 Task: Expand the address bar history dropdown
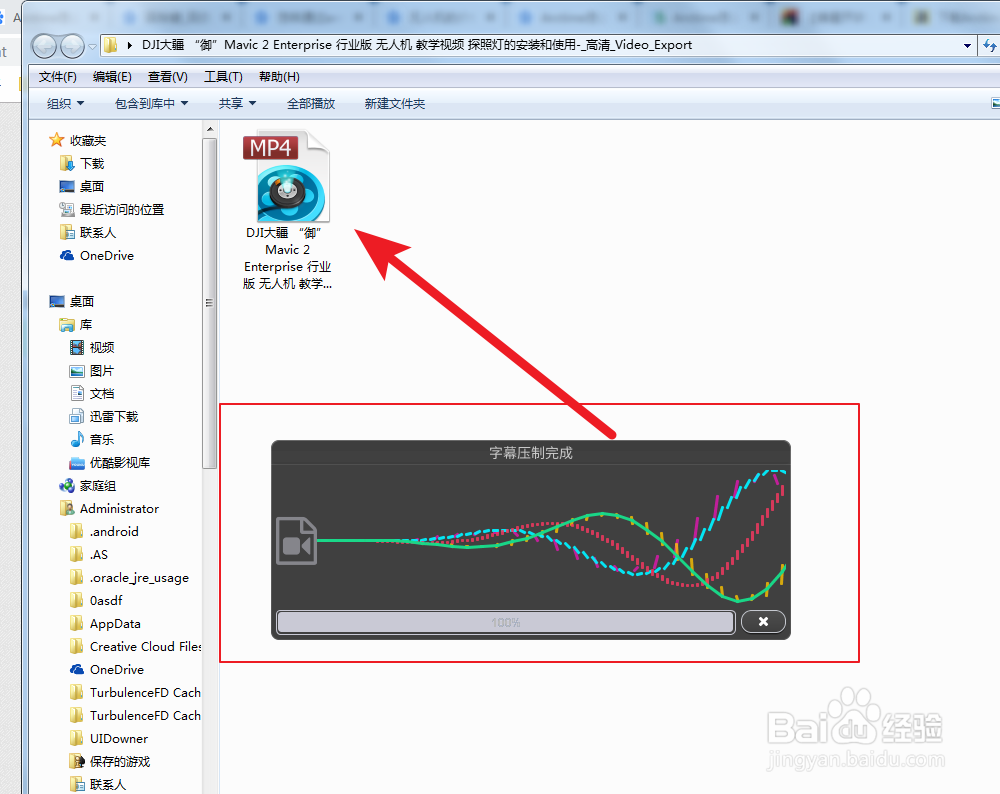(967, 45)
